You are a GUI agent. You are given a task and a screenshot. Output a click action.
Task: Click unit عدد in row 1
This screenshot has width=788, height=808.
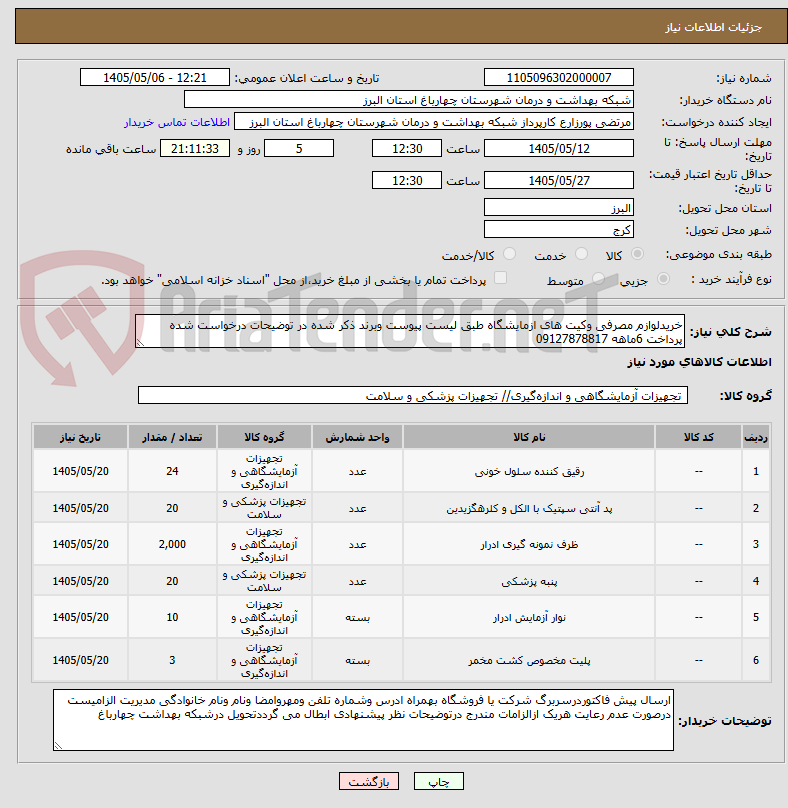coord(357,471)
